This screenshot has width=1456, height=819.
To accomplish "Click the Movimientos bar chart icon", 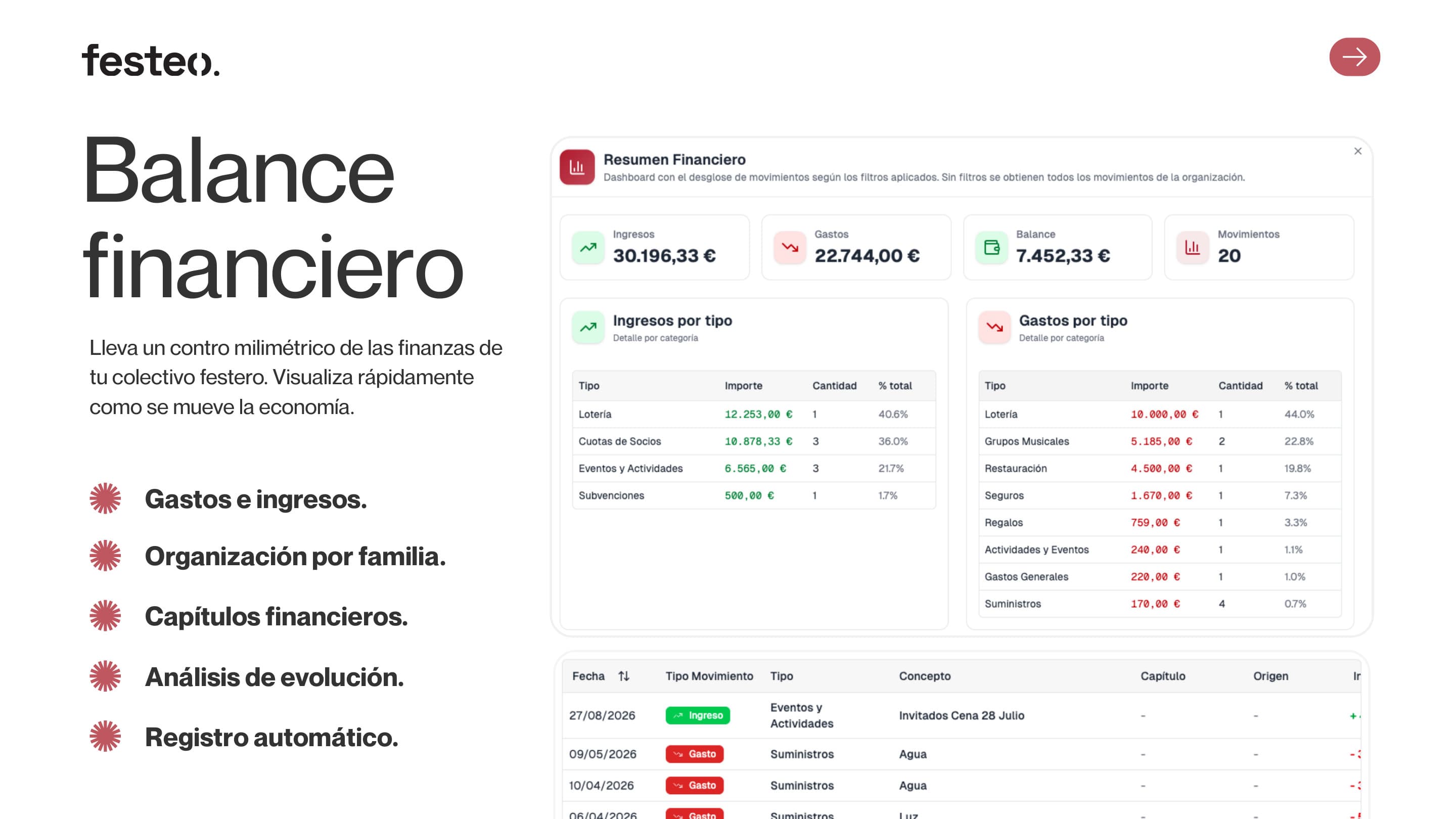I will [x=1193, y=247].
